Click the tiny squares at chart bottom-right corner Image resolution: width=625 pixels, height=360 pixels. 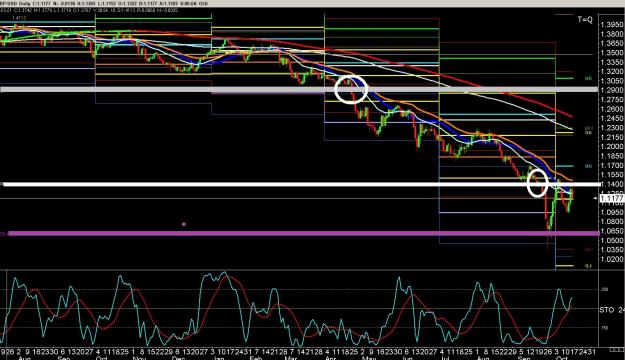coord(617,349)
